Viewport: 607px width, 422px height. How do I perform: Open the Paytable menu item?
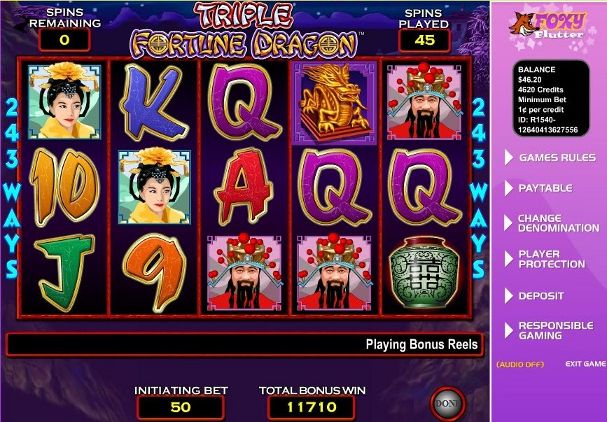(x=545, y=188)
